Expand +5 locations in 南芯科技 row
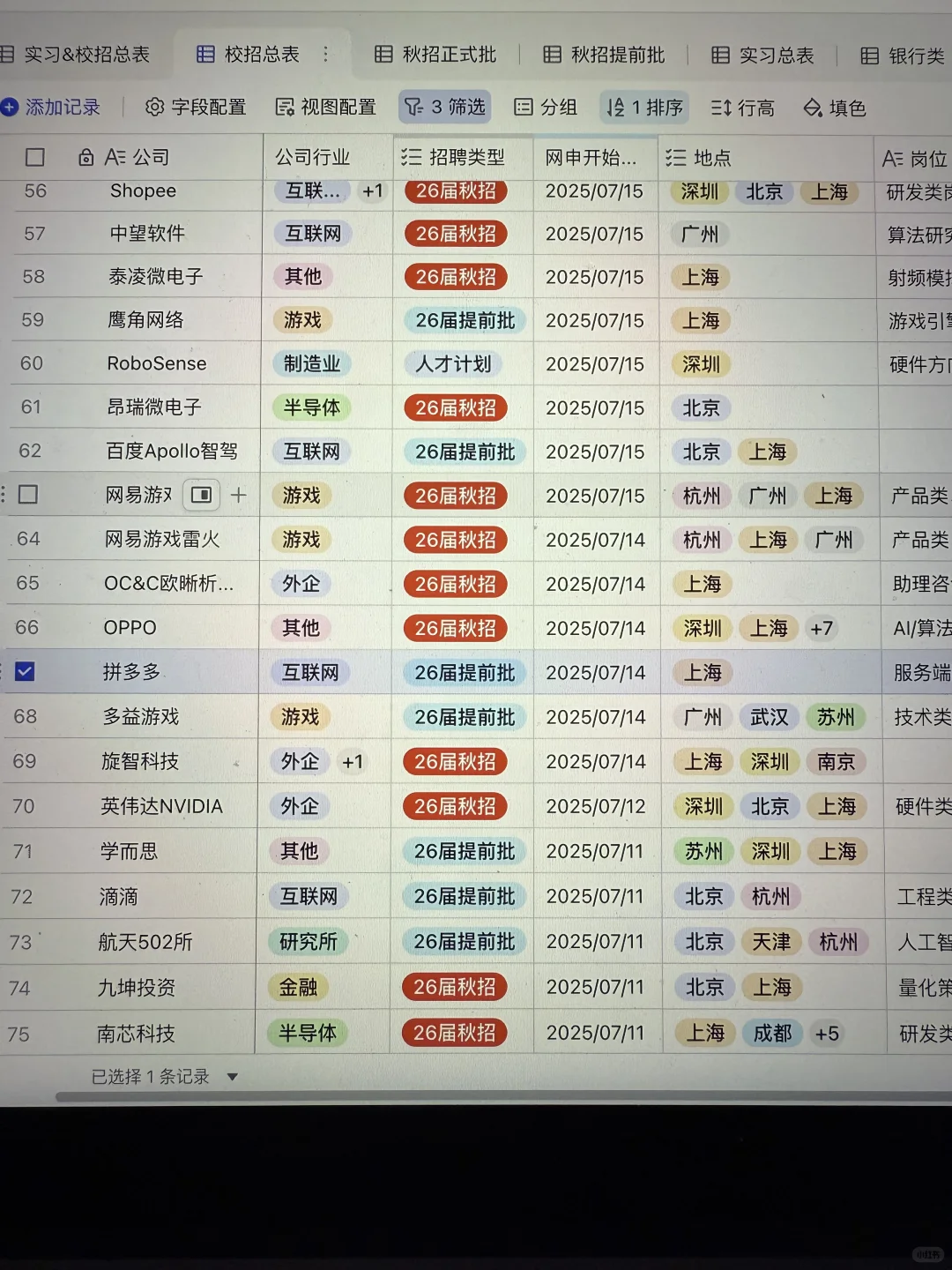This screenshot has height=1270, width=952. 827,1033
